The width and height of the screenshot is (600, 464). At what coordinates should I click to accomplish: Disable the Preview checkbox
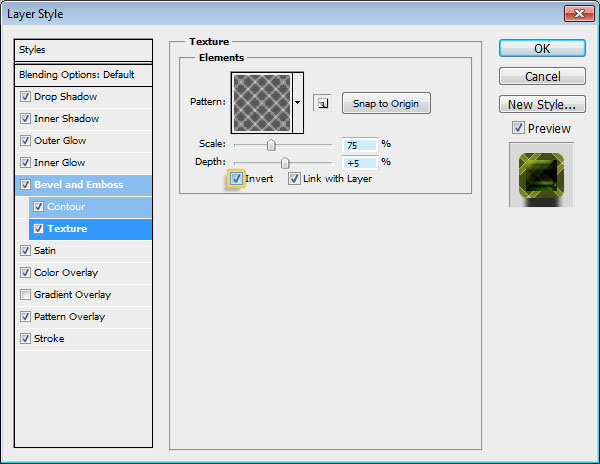[517, 128]
